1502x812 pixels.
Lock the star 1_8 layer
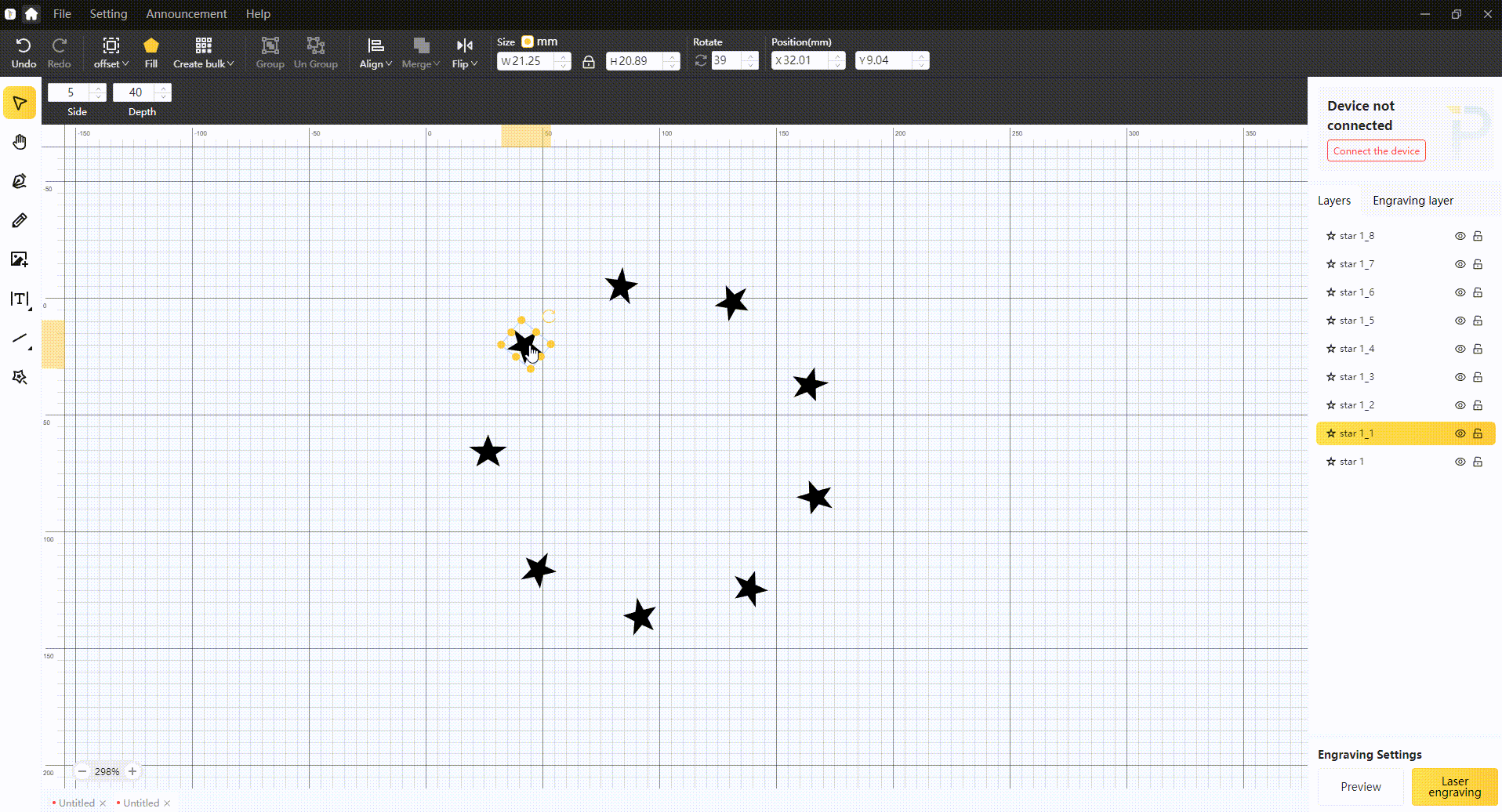[x=1478, y=236]
